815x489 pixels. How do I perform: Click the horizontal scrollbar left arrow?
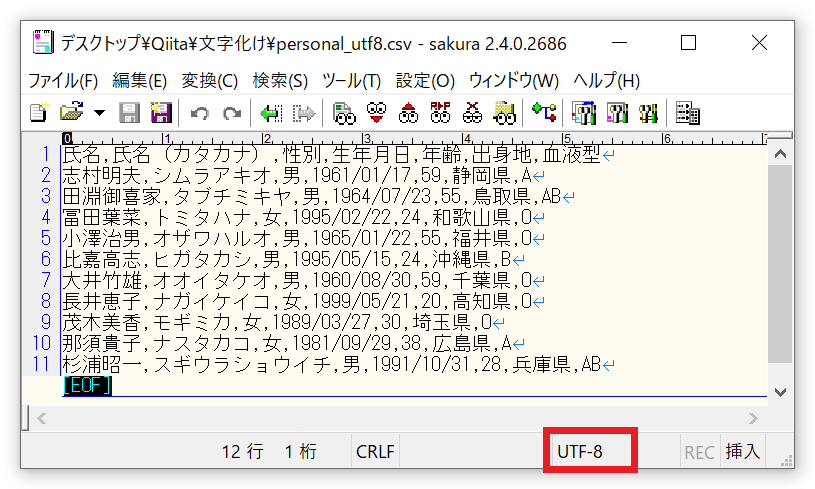click(x=42, y=418)
